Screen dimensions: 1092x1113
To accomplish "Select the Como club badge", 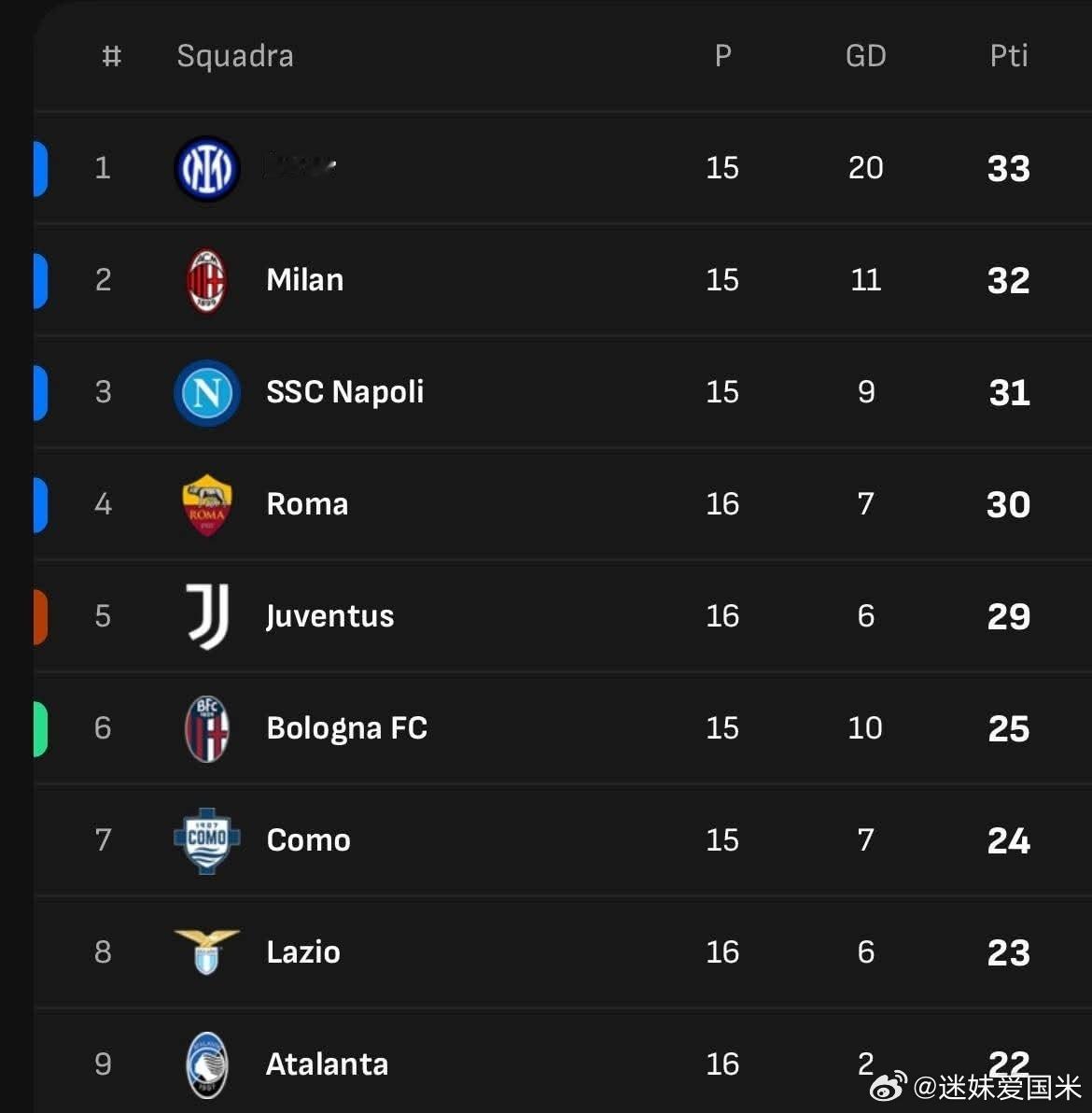I will pos(207,840).
